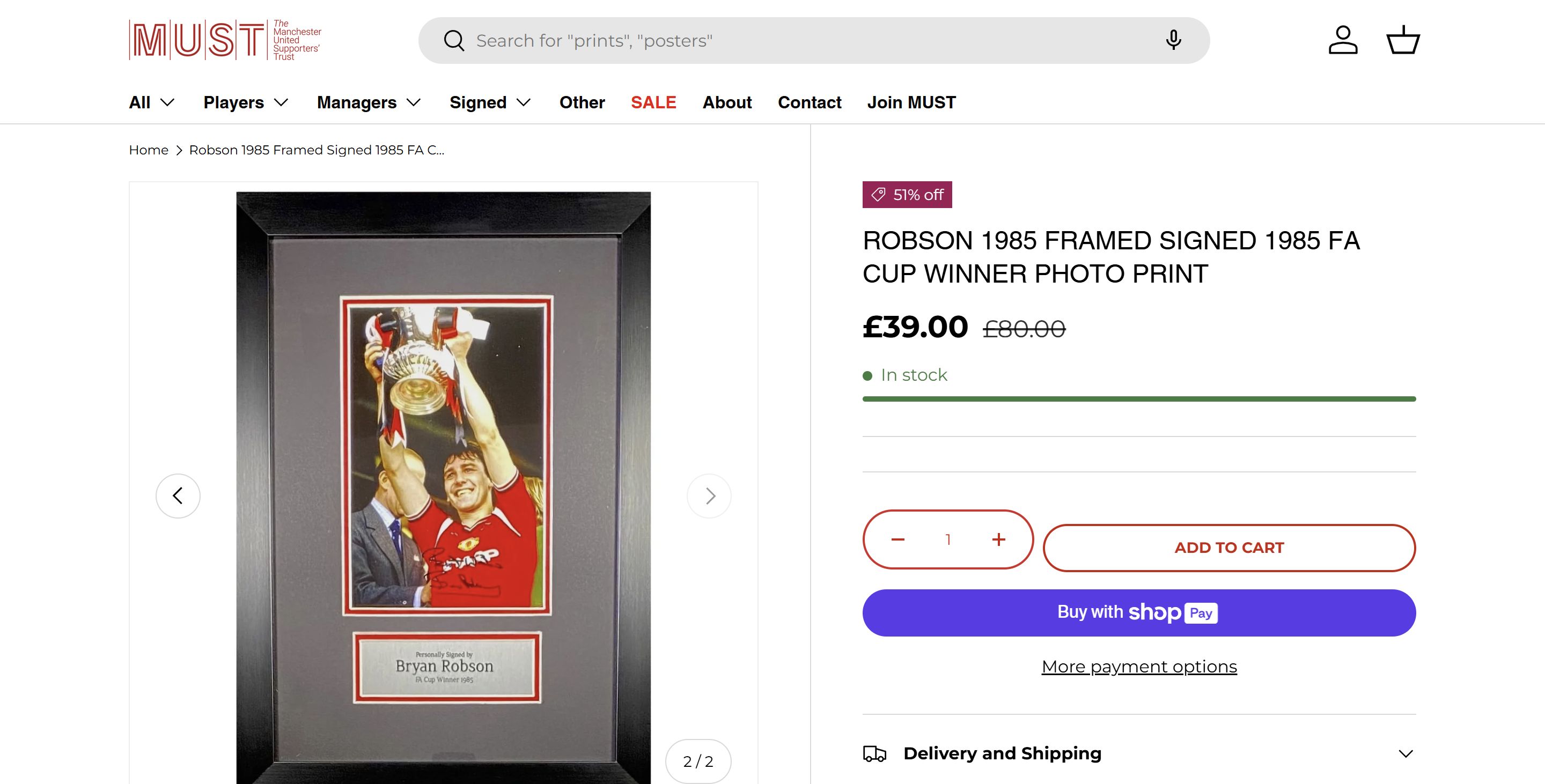Go to the SALE page
The width and height of the screenshot is (1545, 784).
coord(653,102)
